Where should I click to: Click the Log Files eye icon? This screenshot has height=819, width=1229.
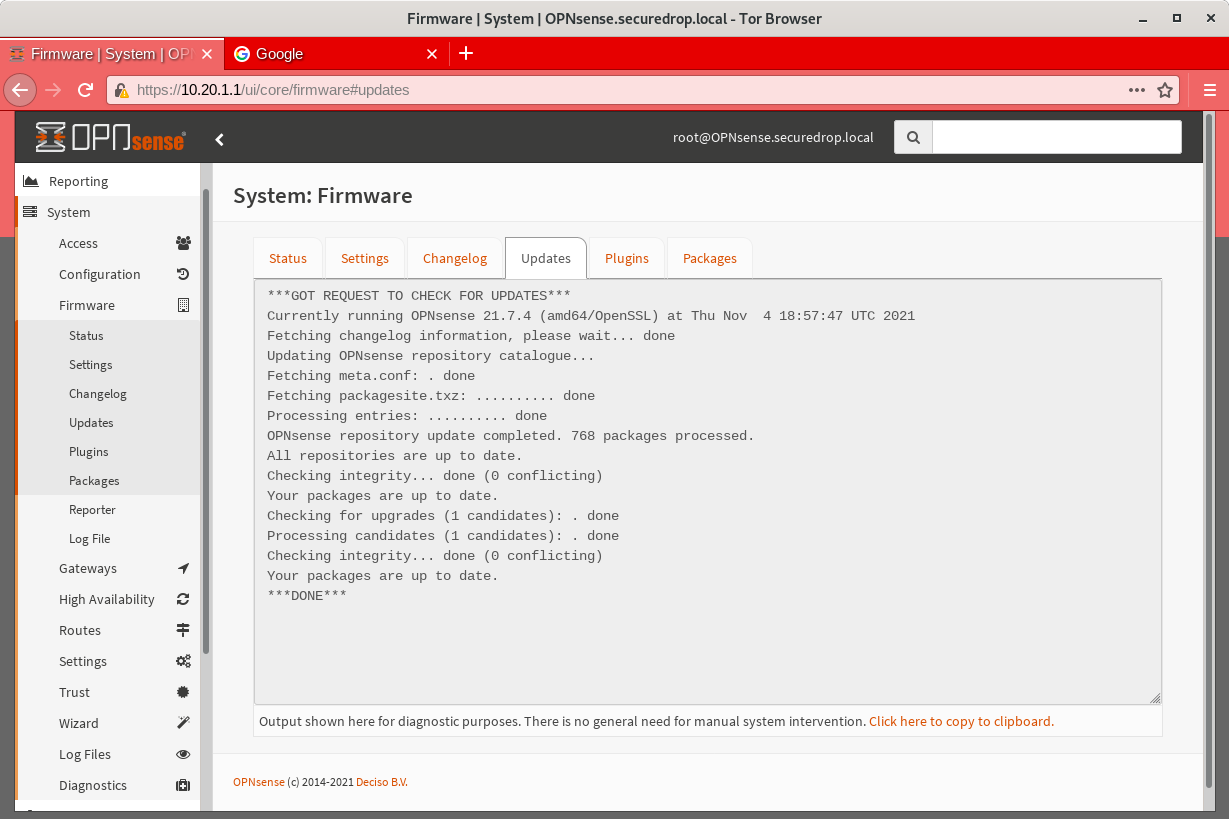182,754
